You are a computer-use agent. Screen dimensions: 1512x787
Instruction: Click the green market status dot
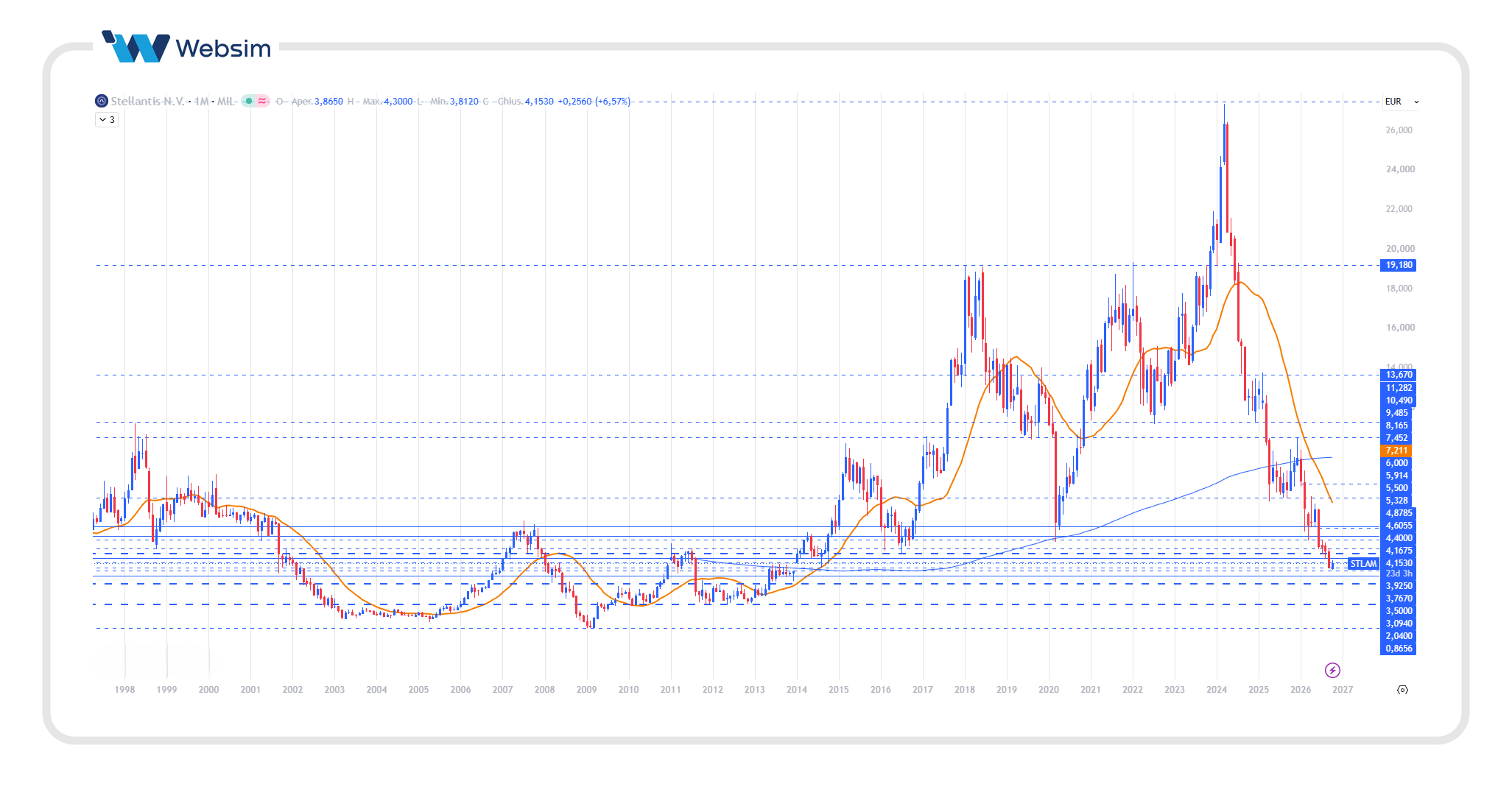[x=249, y=102]
